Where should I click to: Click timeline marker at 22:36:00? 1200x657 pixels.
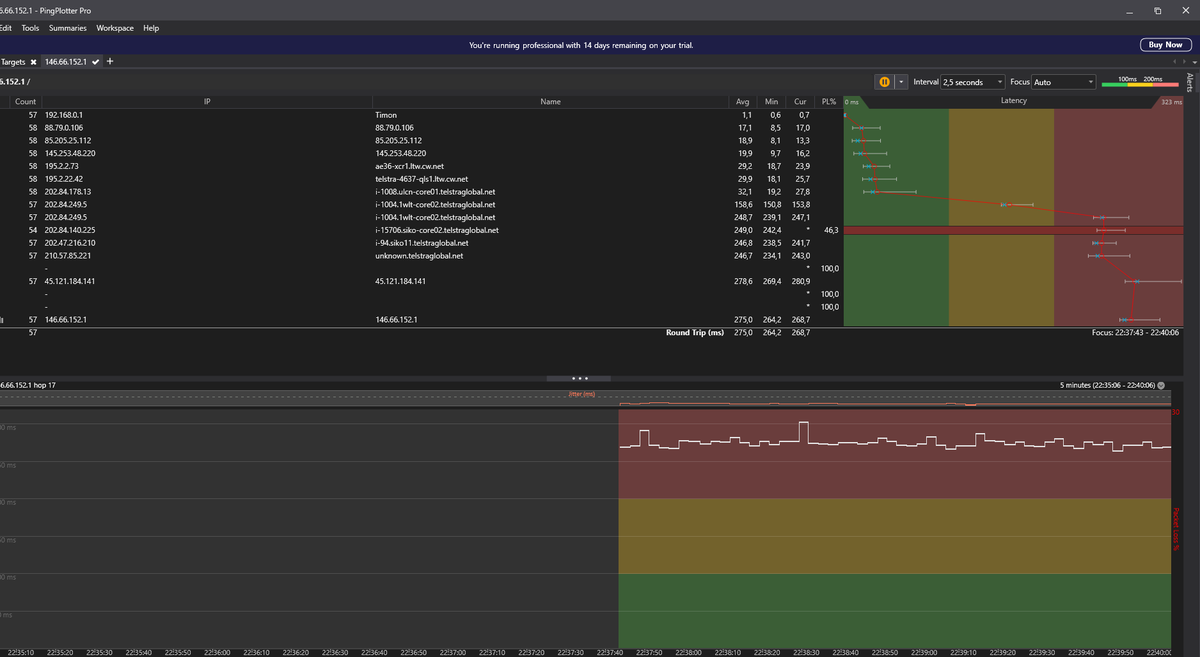point(216,651)
